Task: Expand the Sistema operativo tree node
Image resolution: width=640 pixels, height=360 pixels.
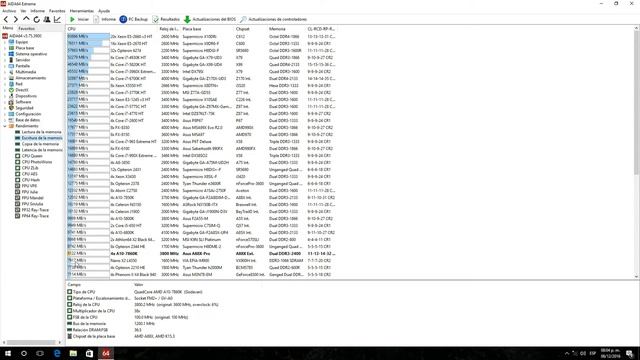Action: [x=5, y=54]
